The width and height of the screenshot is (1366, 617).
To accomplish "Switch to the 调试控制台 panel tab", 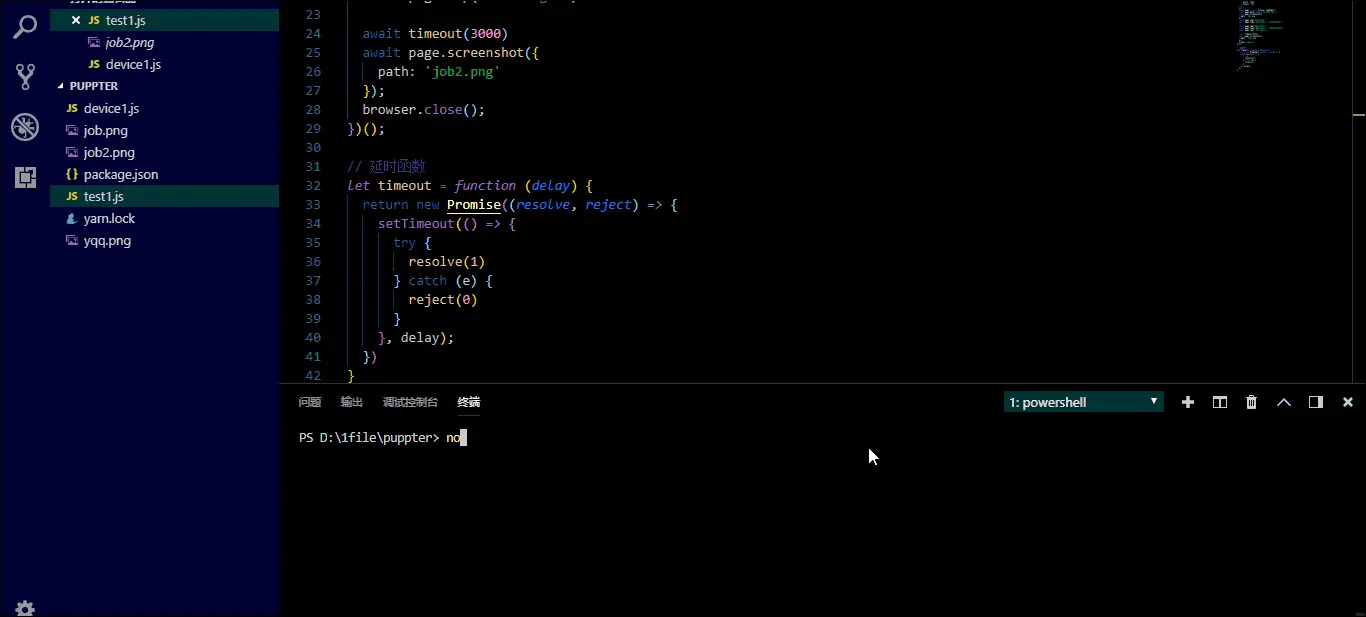I will pyautogui.click(x=410, y=402).
